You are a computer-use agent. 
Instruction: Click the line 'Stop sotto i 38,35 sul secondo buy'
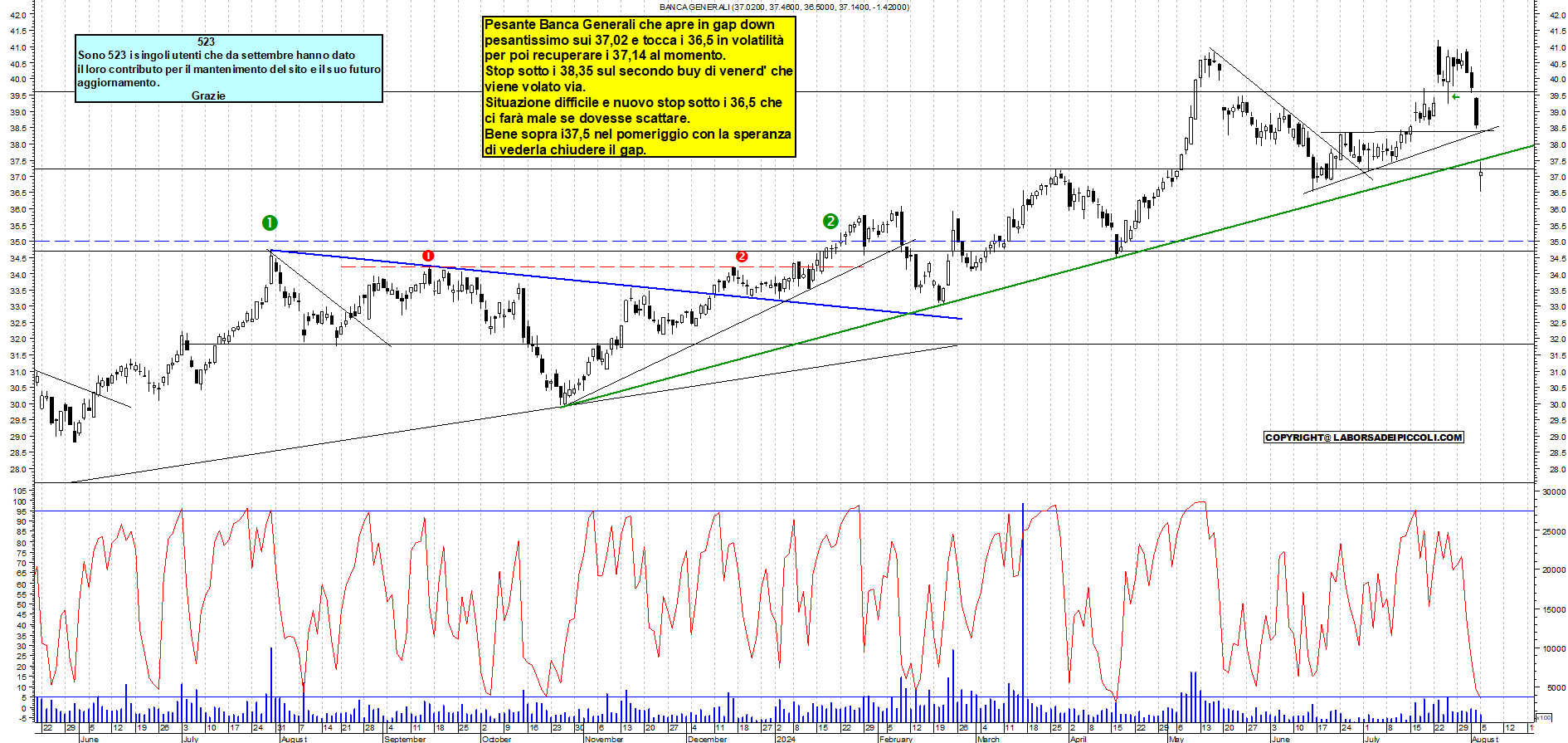click(639, 71)
